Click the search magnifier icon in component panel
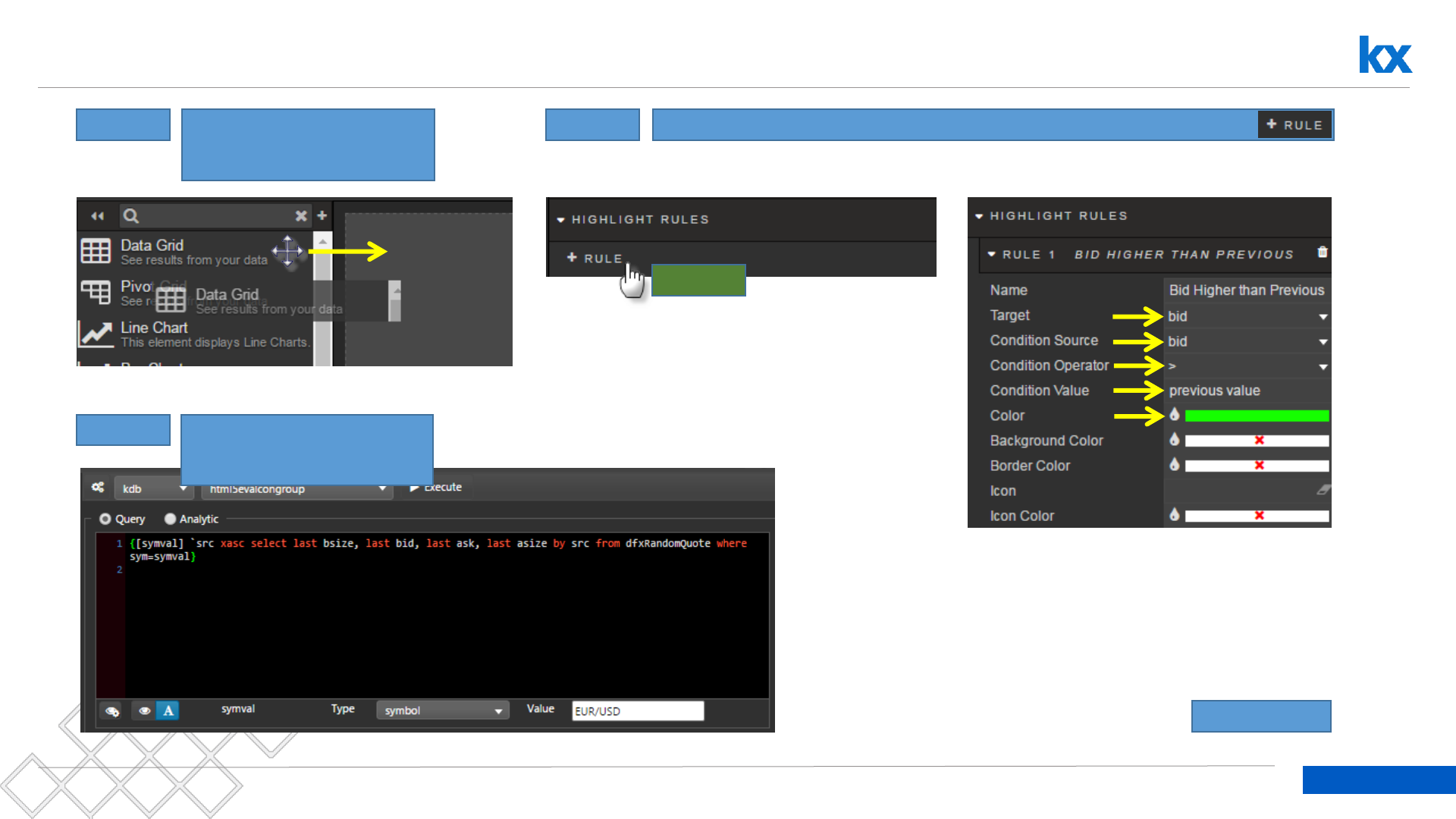Viewport: 1456px width, 819px height. [x=131, y=216]
